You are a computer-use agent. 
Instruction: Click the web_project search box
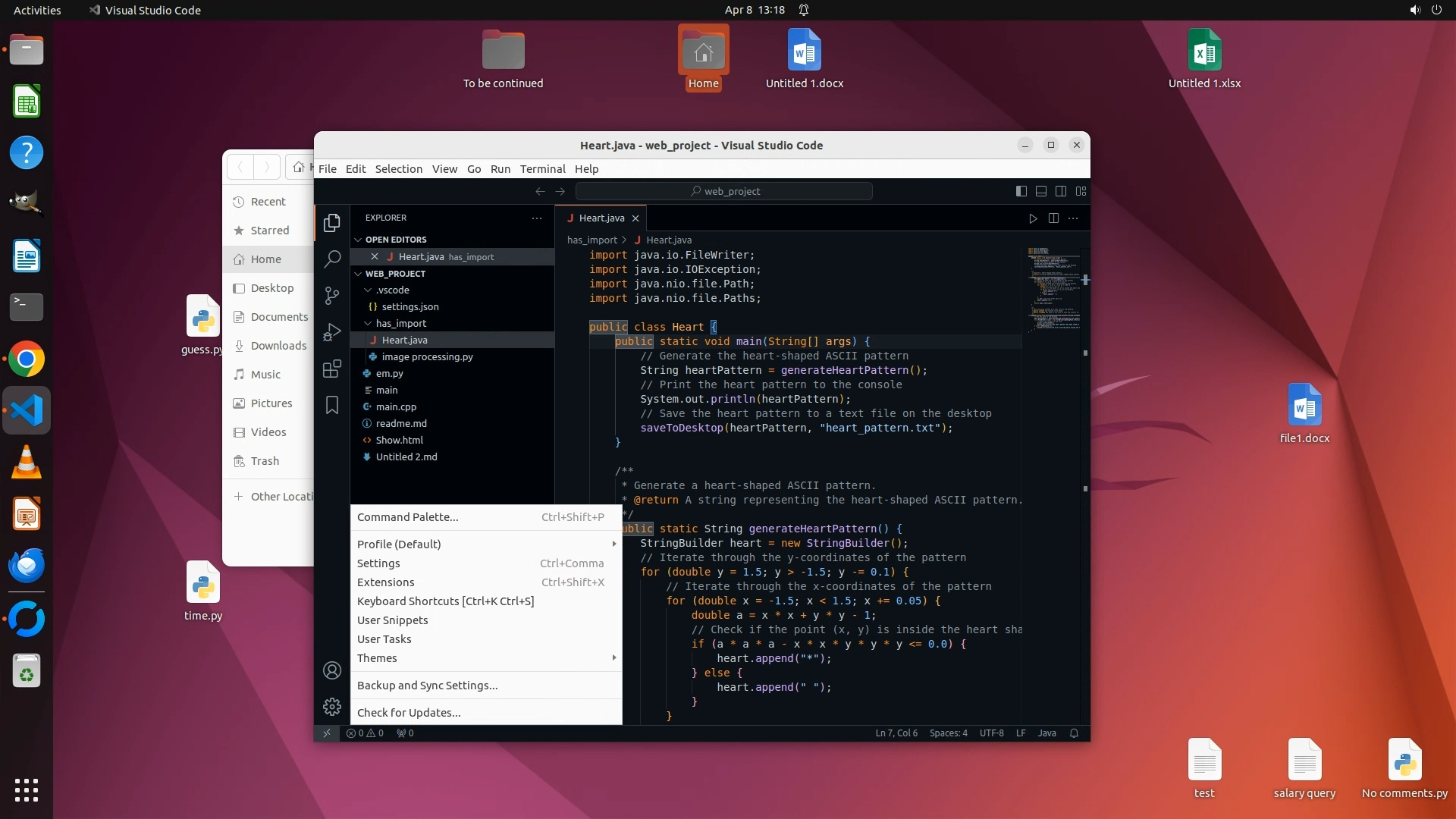tap(724, 191)
